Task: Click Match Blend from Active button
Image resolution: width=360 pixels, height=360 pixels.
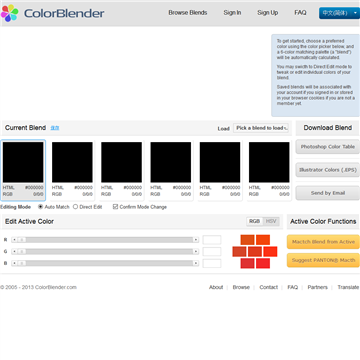Action: pyautogui.click(x=323, y=242)
